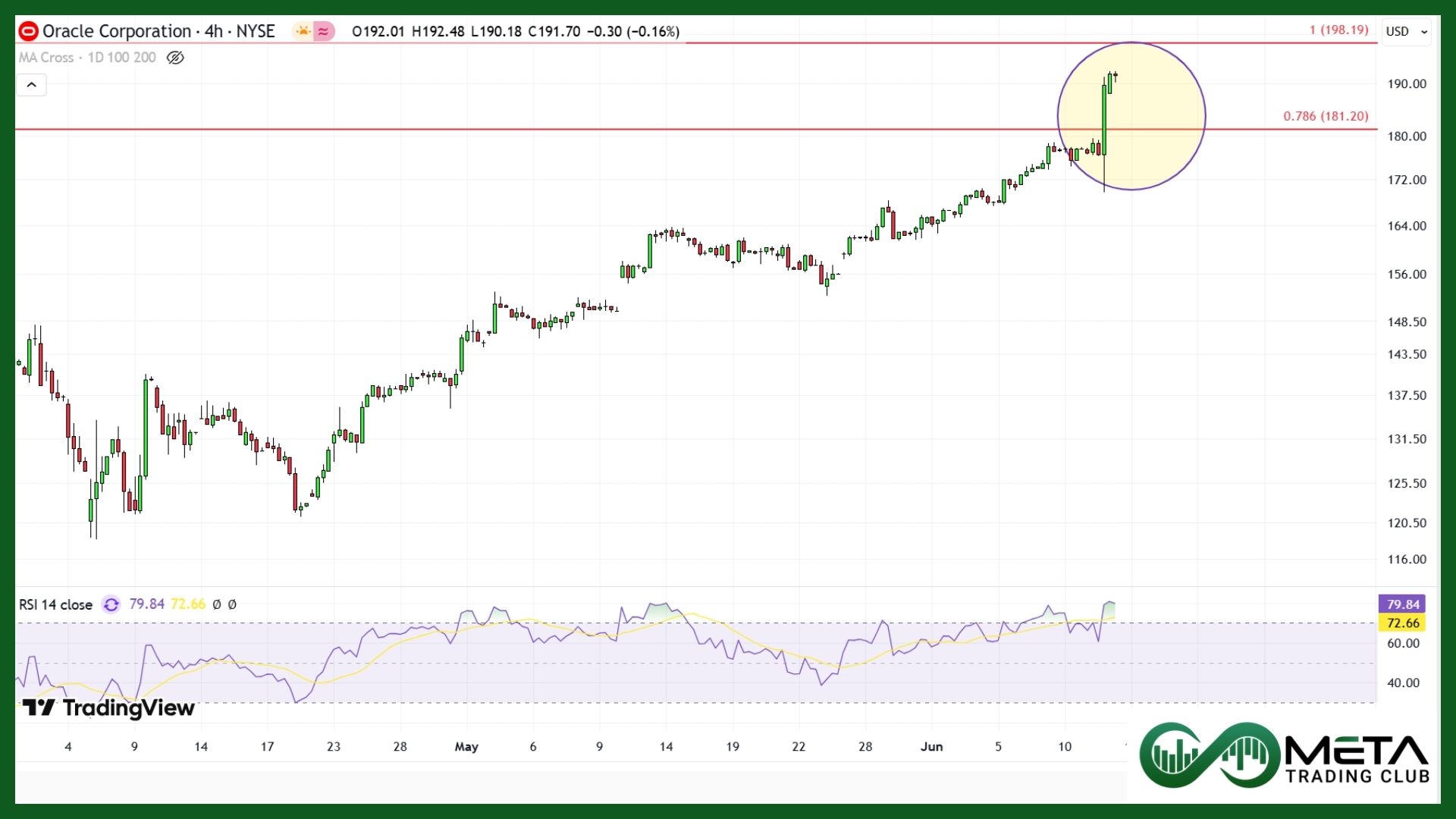Click the 190.00 price axis label
This screenshot has height=819, width=1456.
1407,84
